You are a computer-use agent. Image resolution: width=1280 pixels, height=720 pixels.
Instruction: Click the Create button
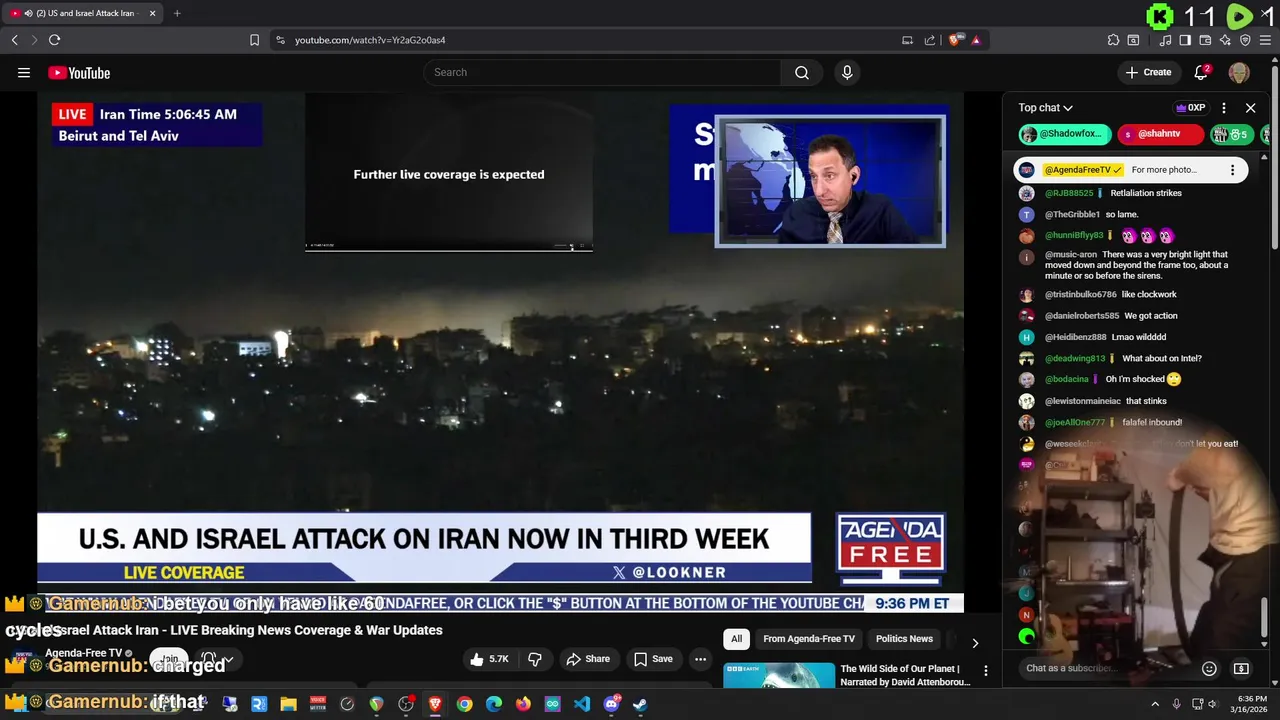(x=1148, y=72)
